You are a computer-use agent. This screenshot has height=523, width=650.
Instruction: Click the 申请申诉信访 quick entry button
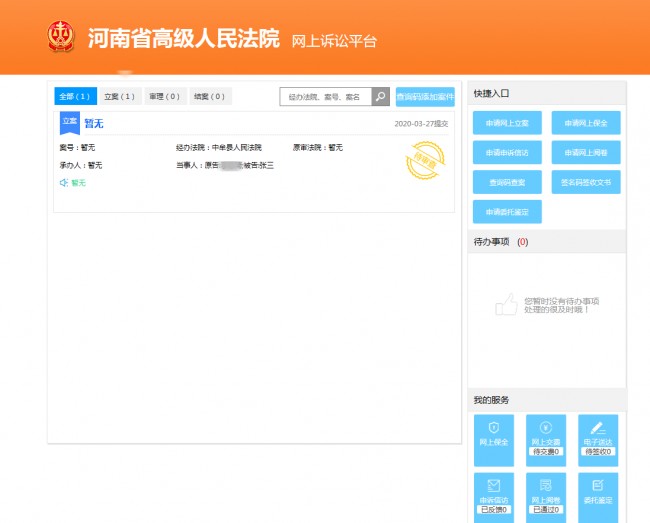507,153
